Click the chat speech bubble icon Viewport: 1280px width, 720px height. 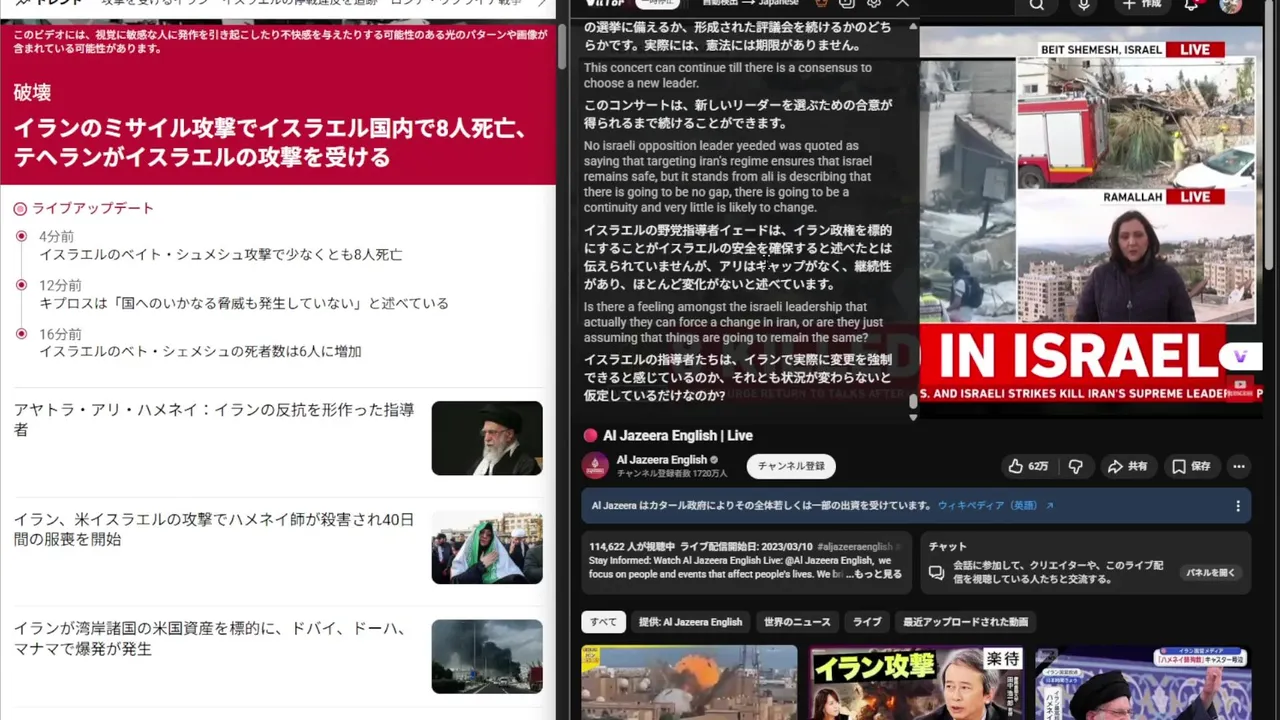click(x=936, y=573)
